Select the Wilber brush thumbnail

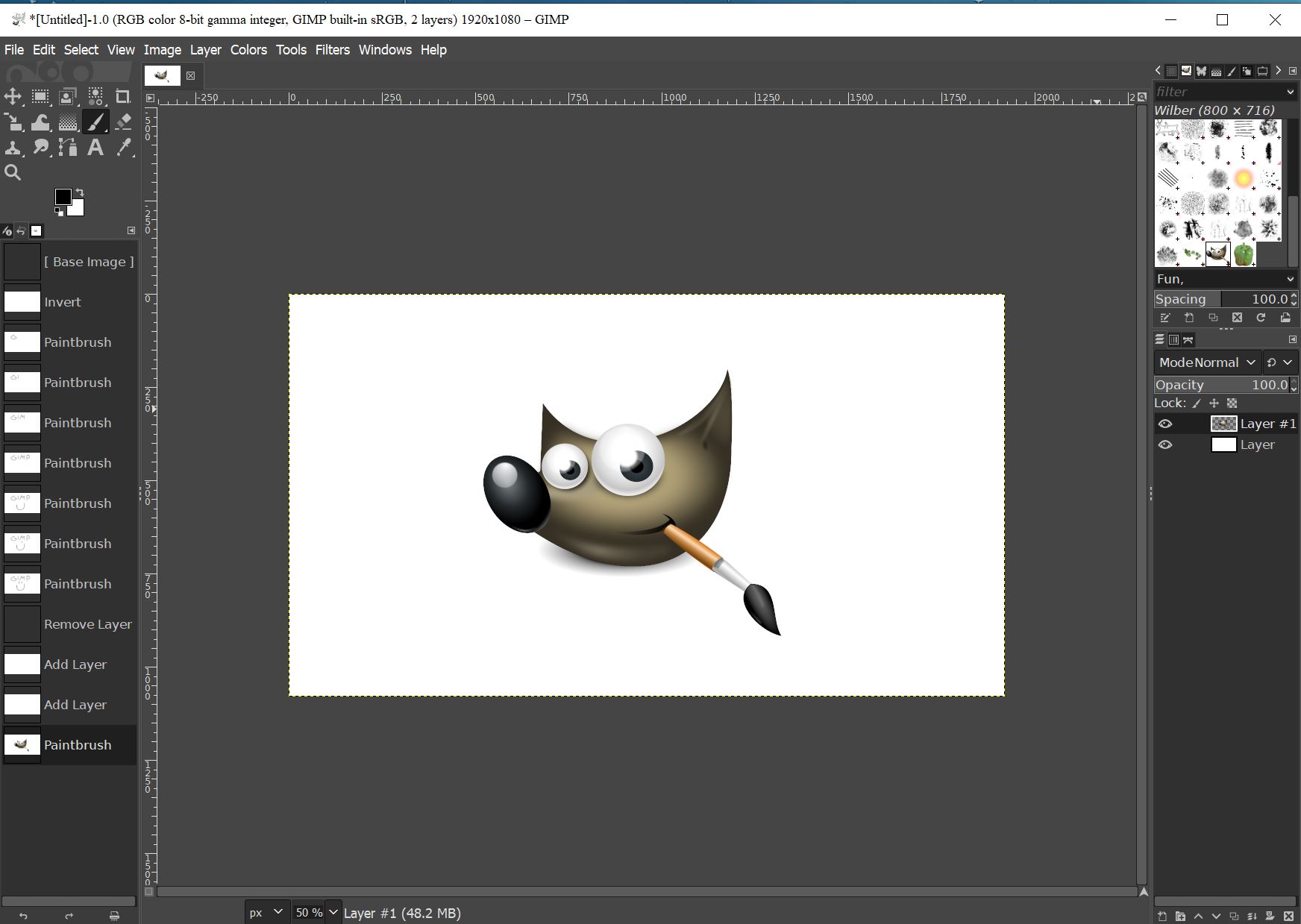(x=1218, y=254)
